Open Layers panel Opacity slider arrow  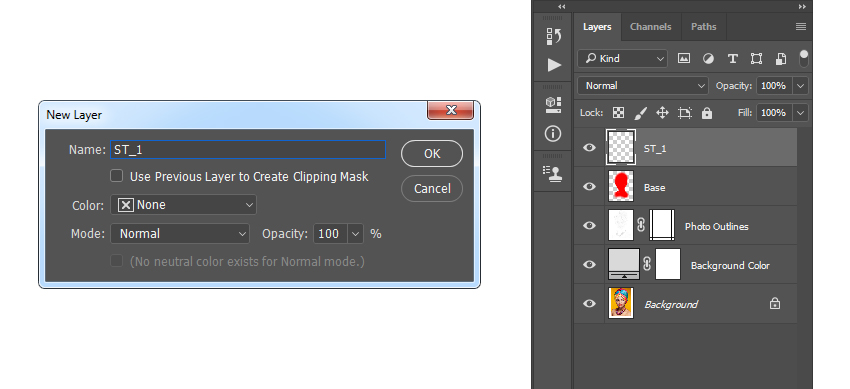[801, 86]
